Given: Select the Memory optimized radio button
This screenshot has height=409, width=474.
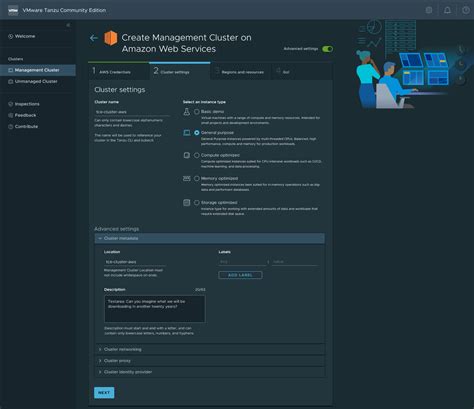Looking at the screenshot, I should (x=197, y=179).
